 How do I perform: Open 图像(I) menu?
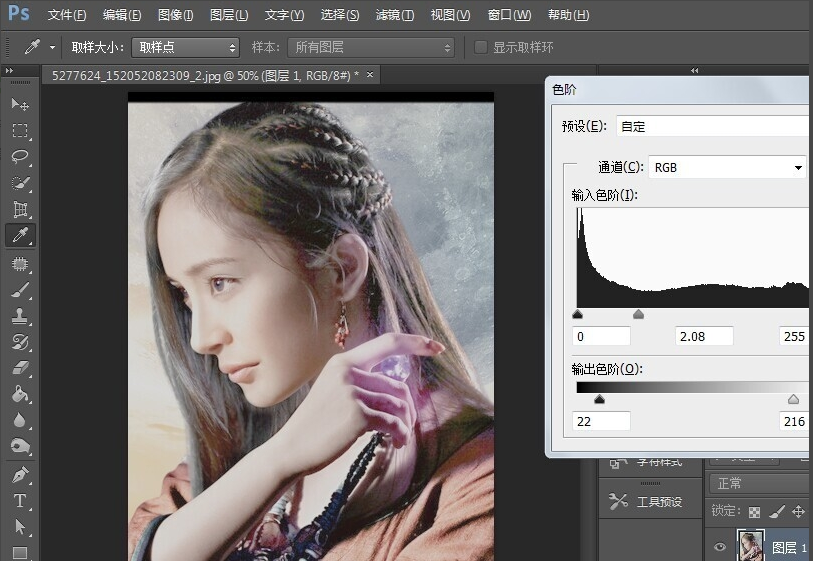tap(175, 15)
